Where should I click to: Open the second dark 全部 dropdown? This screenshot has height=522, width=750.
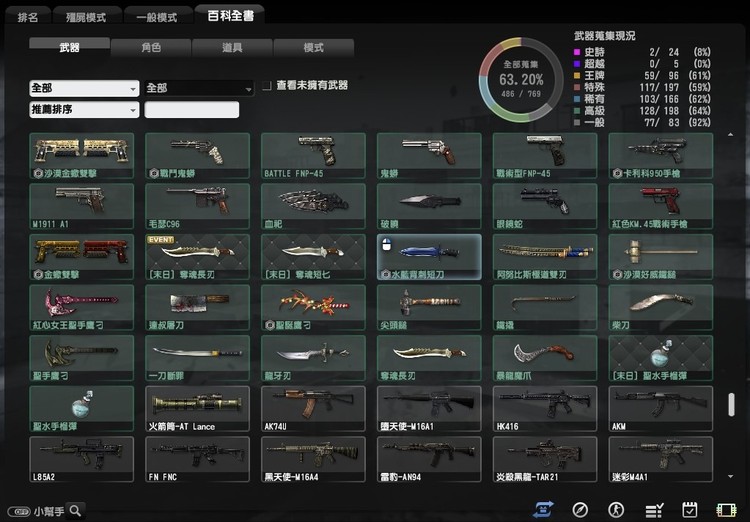point(199,89)
